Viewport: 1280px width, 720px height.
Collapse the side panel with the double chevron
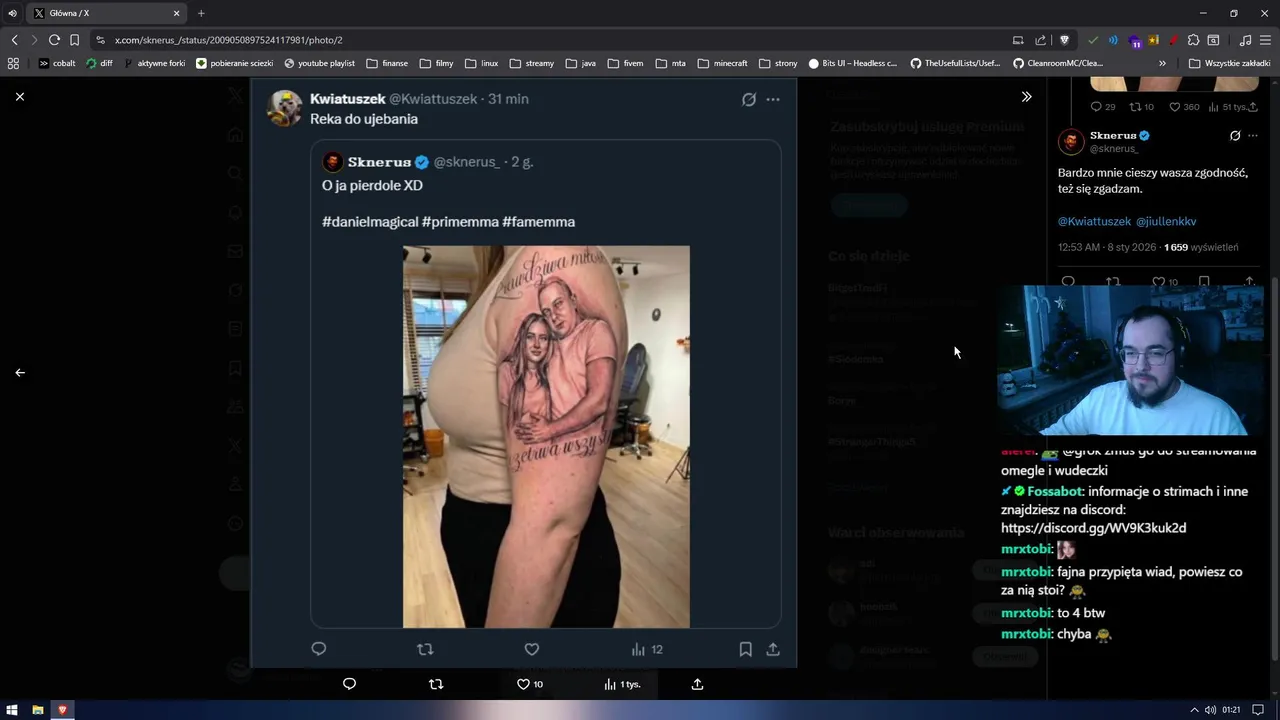coord(1026,97)
